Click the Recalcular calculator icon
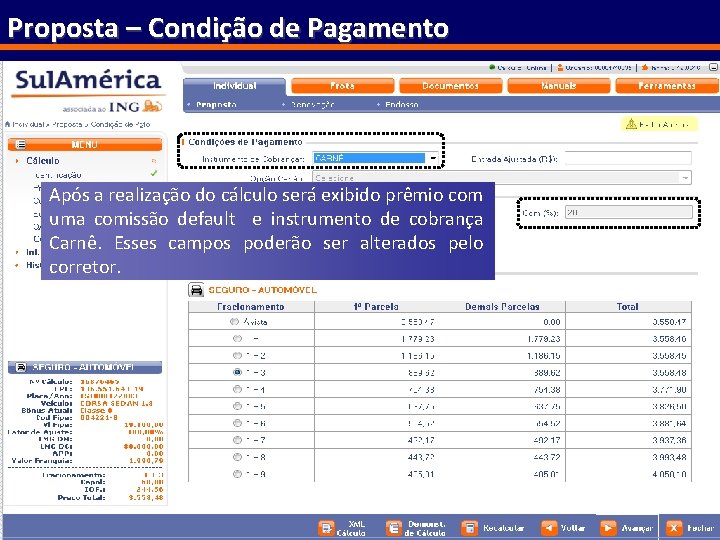 point(469,528)
